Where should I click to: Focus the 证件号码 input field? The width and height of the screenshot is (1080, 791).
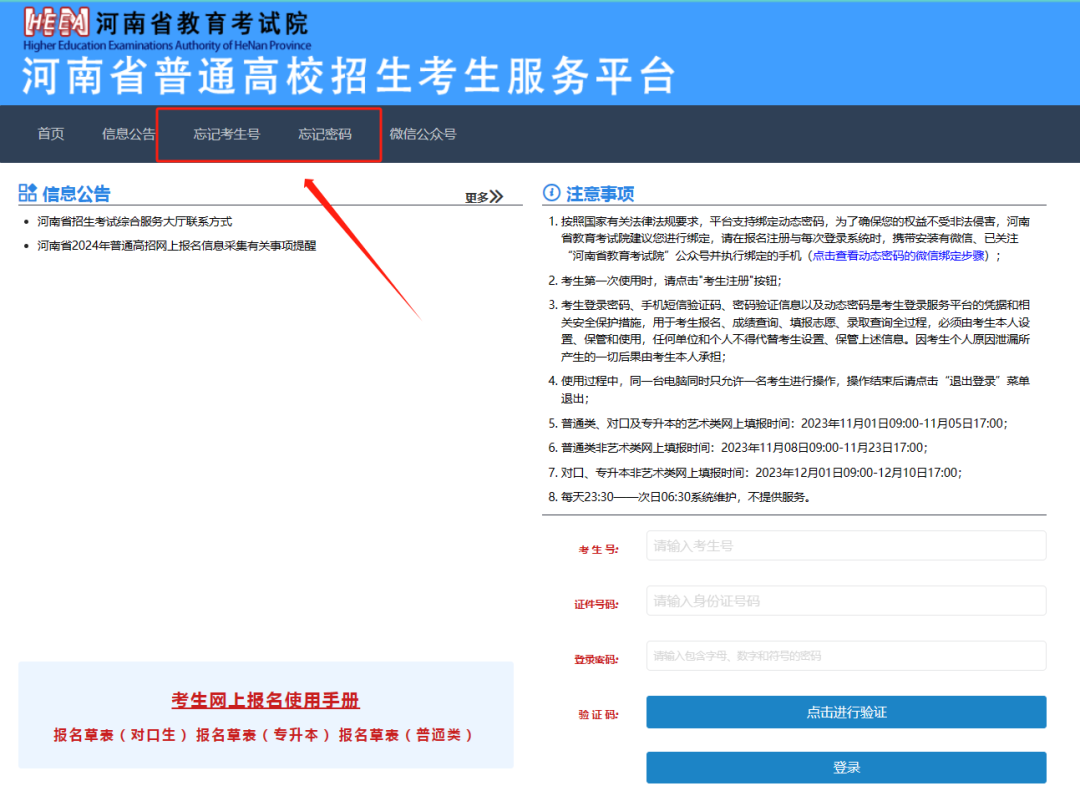(845, 601)
